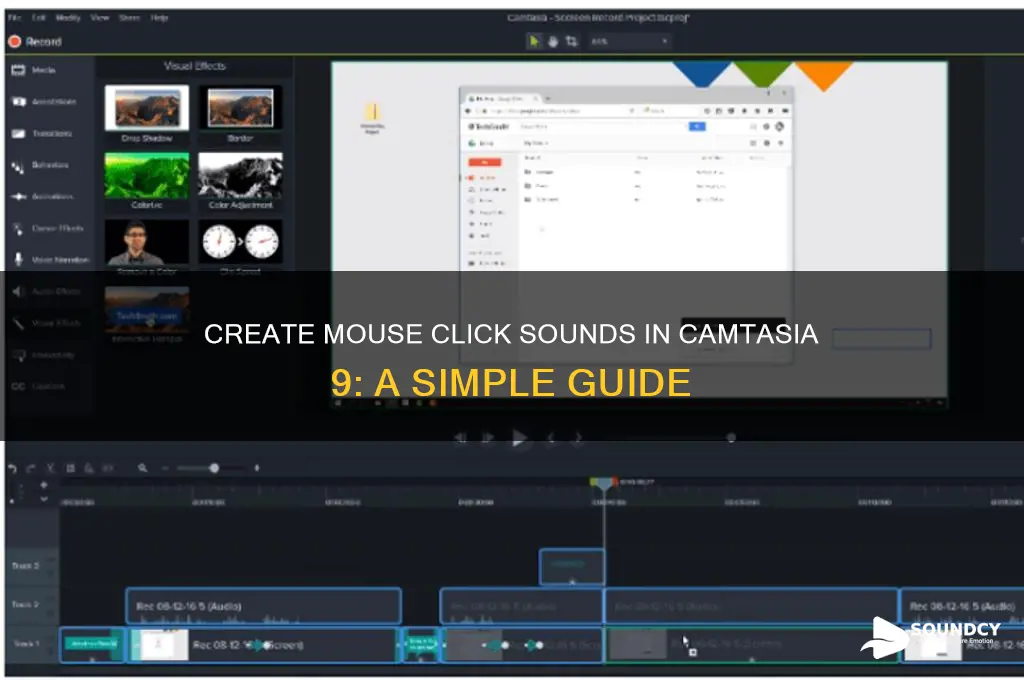
Task: Click the green in-point handle of playhead
Action: pyautogui.click(x=593, y=482)
